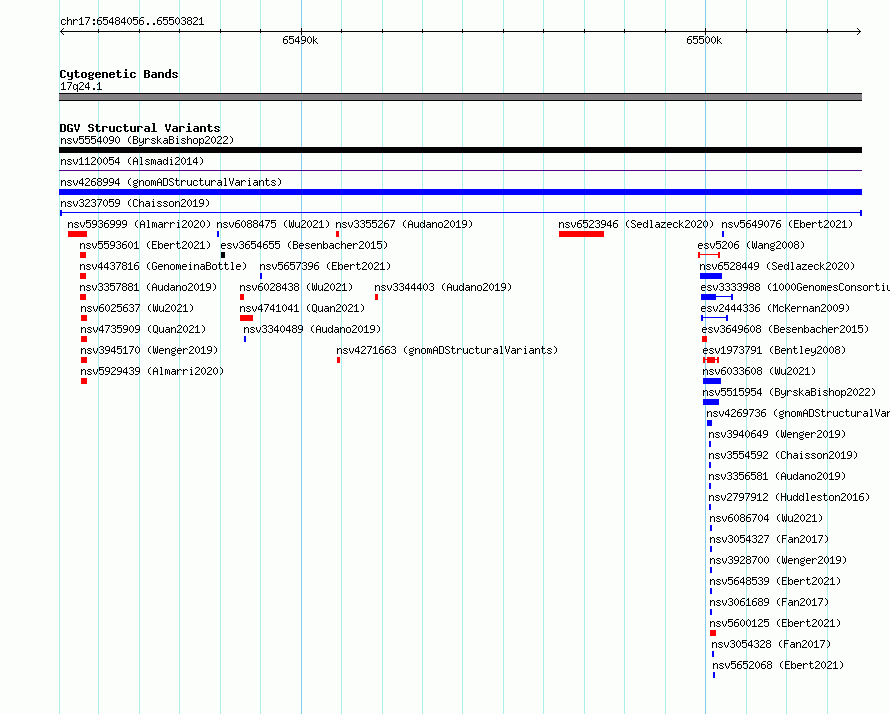890x714 pixels.
Task: Open nsv5600125 (Ebert2021) variant
Action: click(x=775, y=623)
